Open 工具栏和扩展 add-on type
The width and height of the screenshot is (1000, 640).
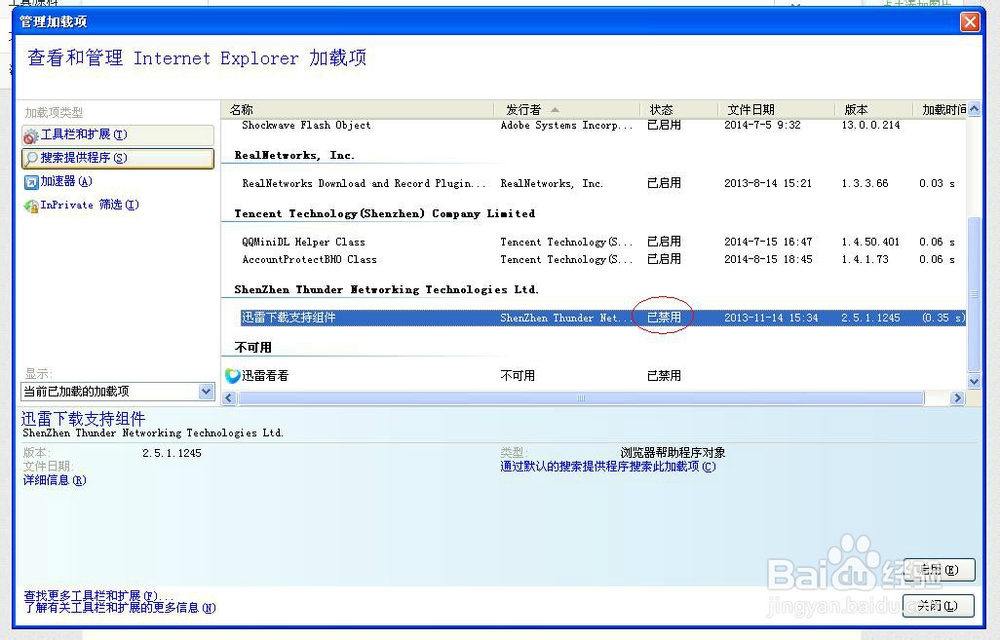pyautogui.click(x=118, y=135)
